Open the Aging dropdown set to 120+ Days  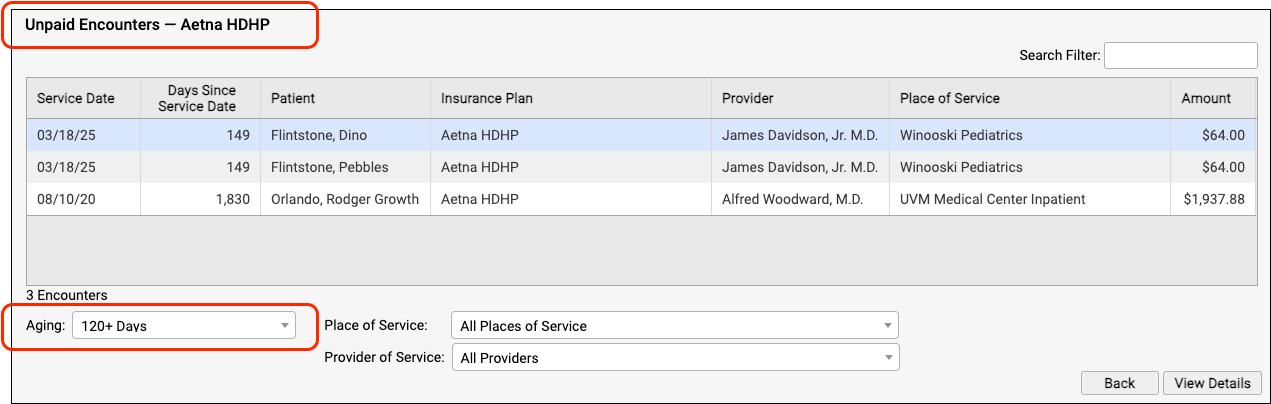[184, 326]
